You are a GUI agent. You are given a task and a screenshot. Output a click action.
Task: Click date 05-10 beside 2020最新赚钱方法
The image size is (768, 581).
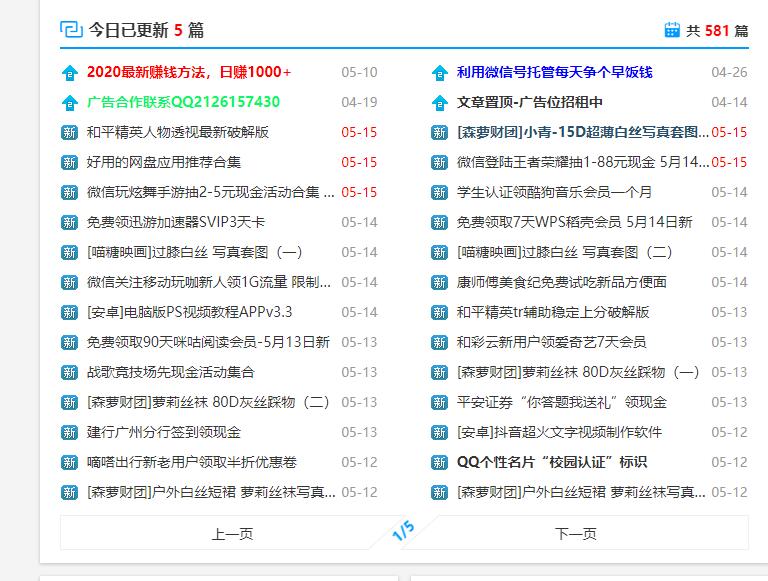359,72
